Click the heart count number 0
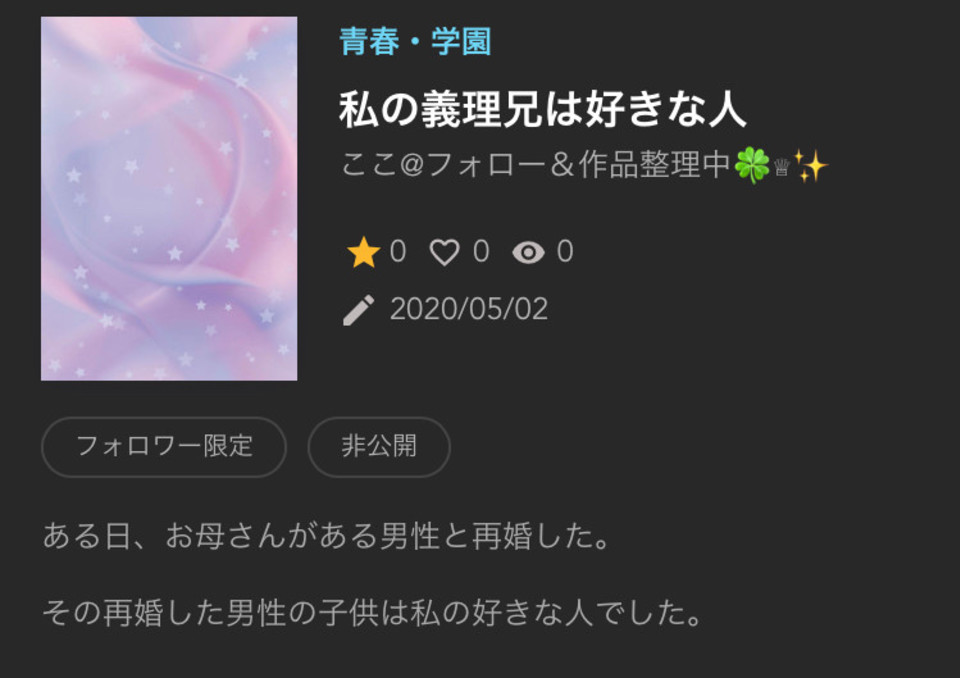960x678 pixels. click(x=481, y=252)
